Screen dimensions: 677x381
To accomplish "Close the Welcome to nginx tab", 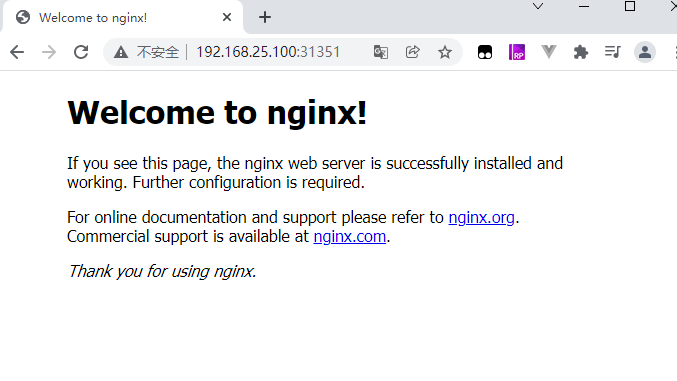I will coord(227,17).
